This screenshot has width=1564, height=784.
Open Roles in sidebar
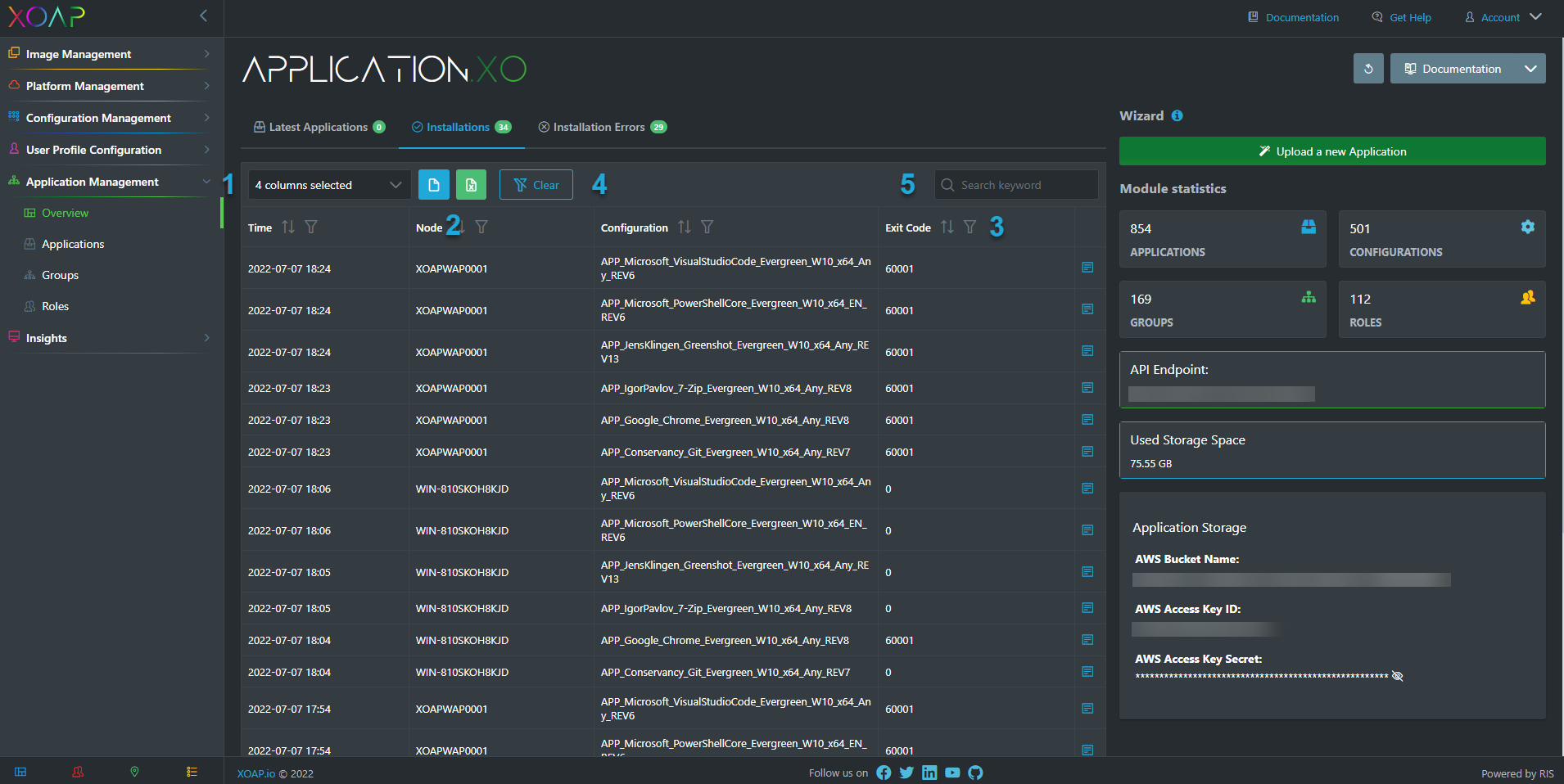tap(55, 306)
